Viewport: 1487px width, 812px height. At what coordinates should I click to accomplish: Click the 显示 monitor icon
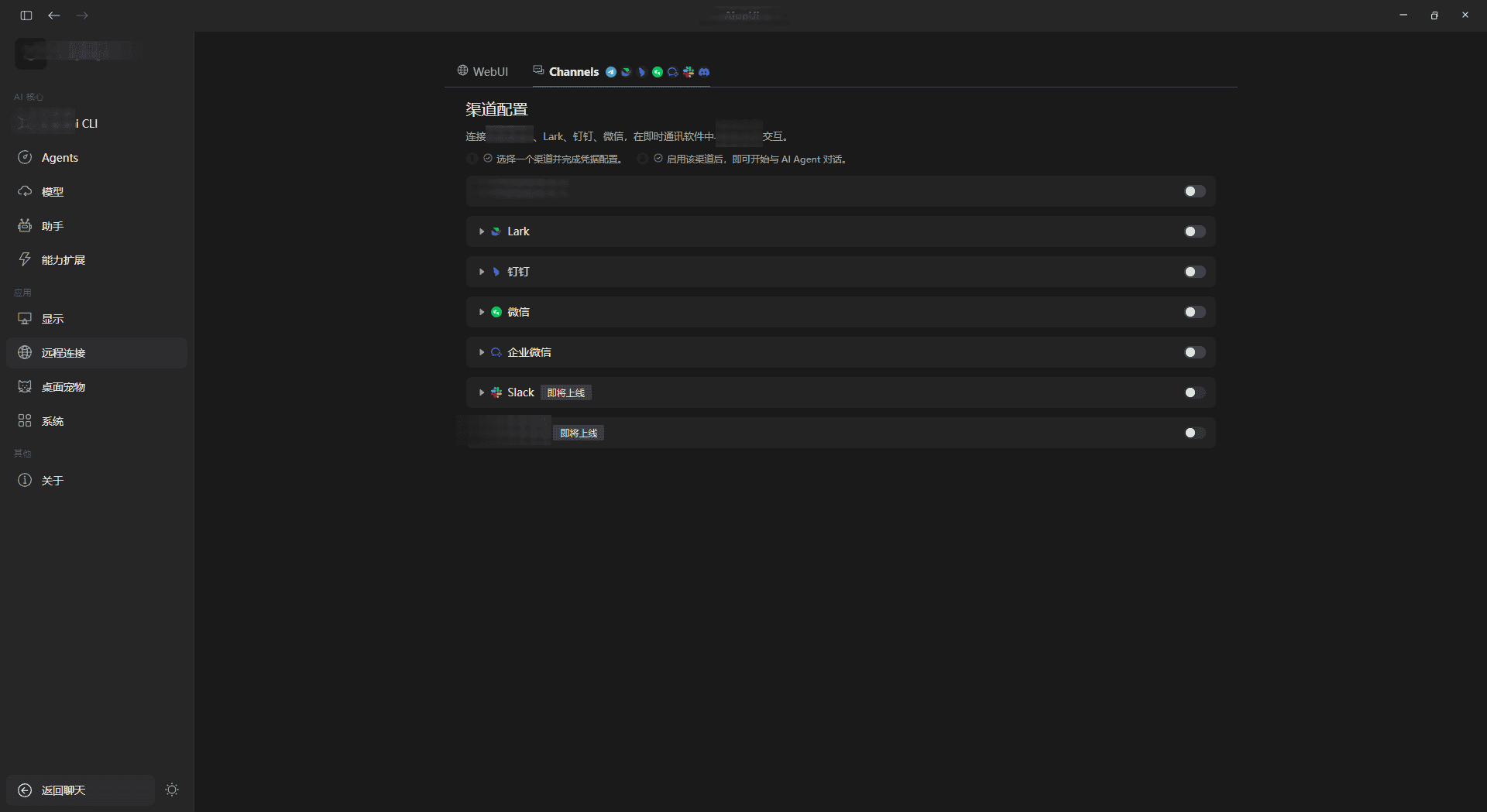pos(25,318)
